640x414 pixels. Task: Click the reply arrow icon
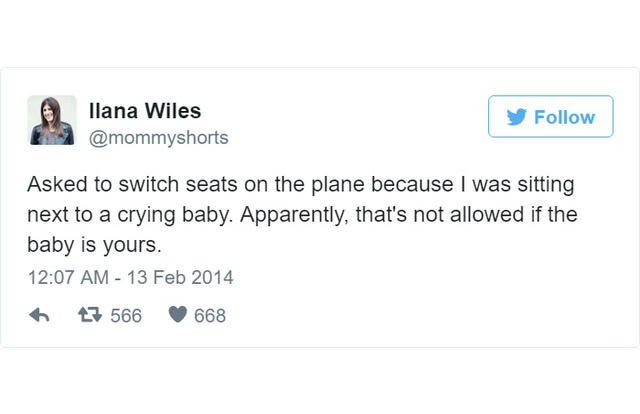(40, 315)
